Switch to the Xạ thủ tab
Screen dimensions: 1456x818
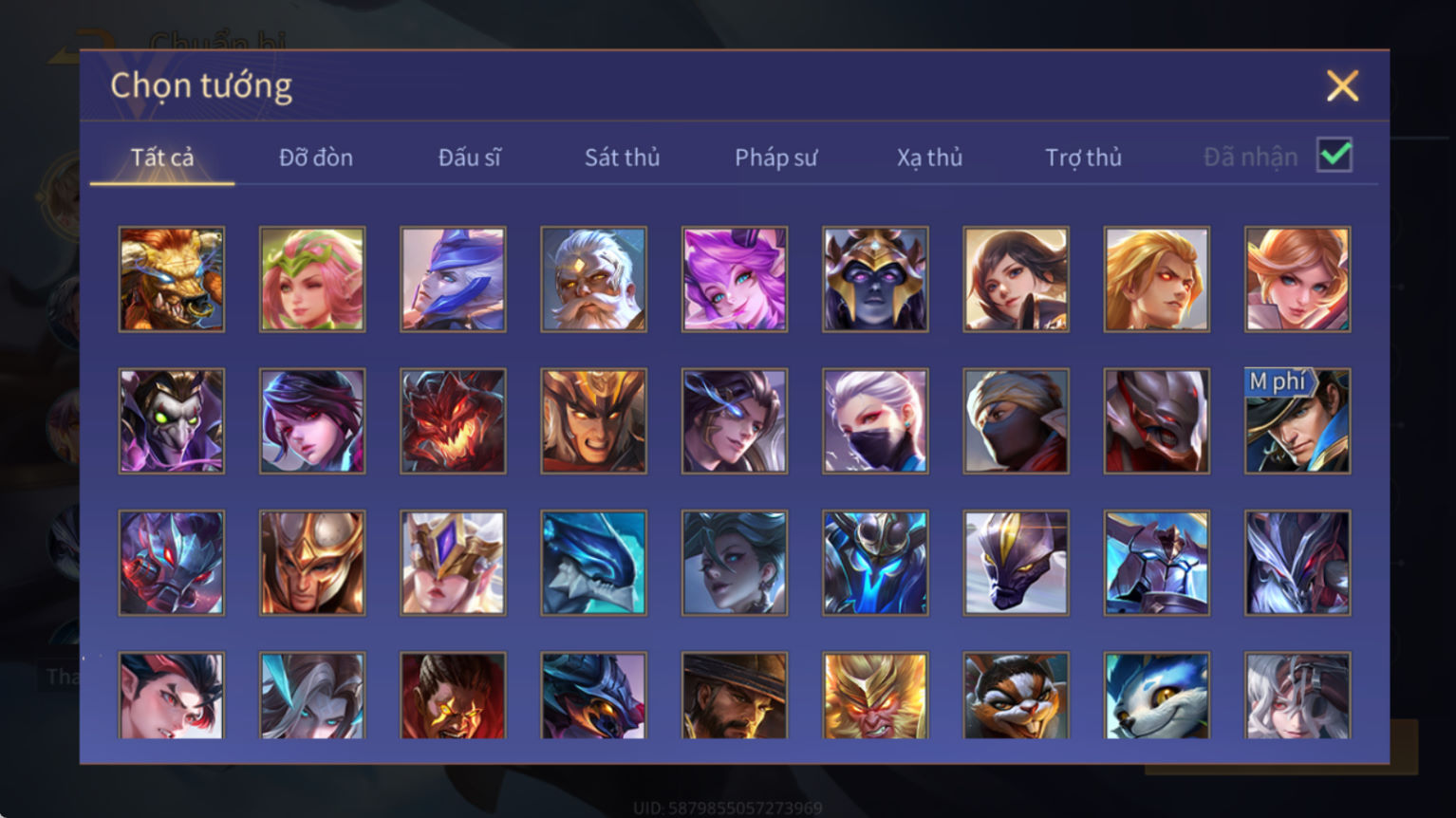pyautogui.click(x=929, y=158)
